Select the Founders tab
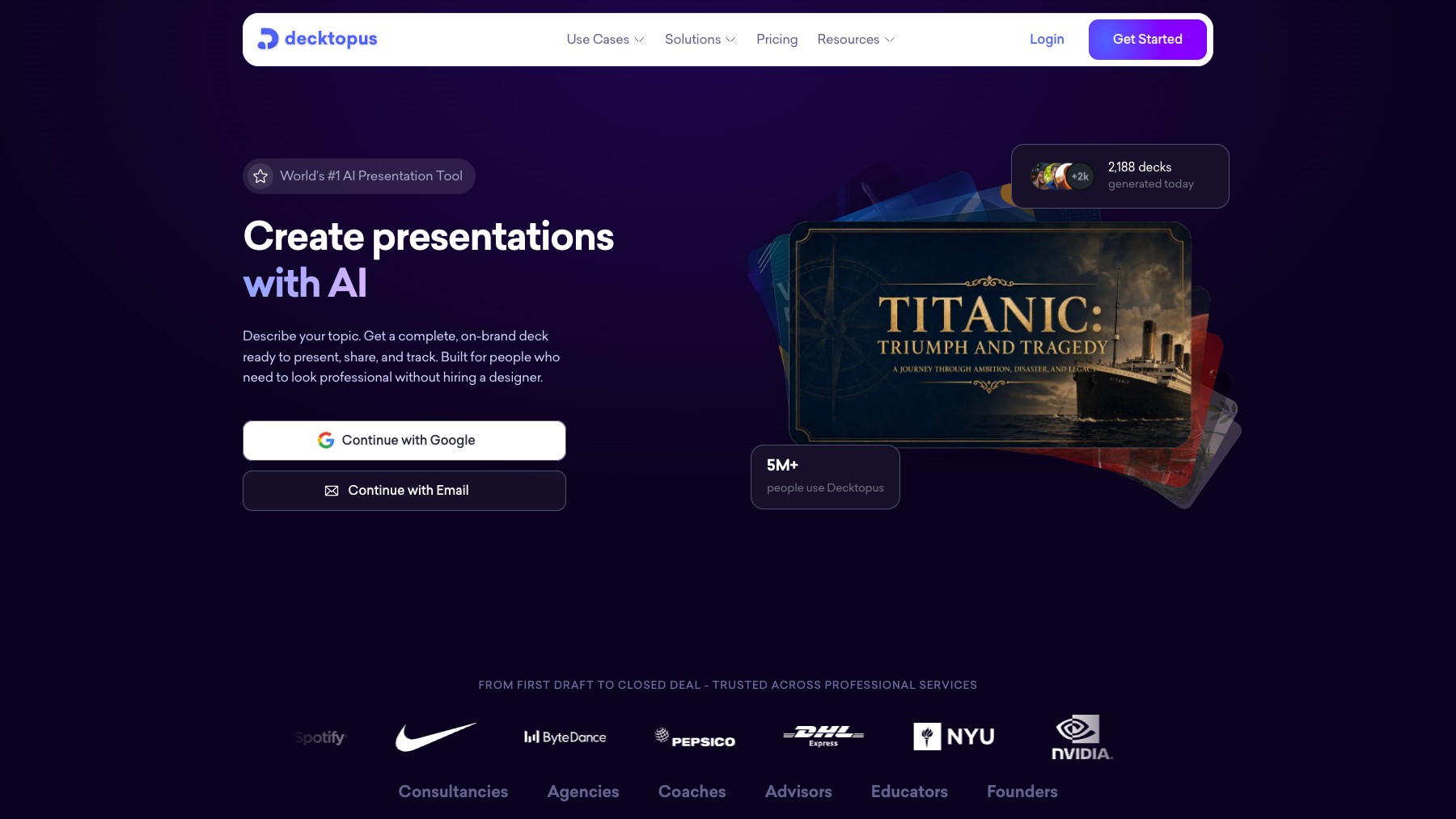1456x819 pixels. tap(1022, 792)
